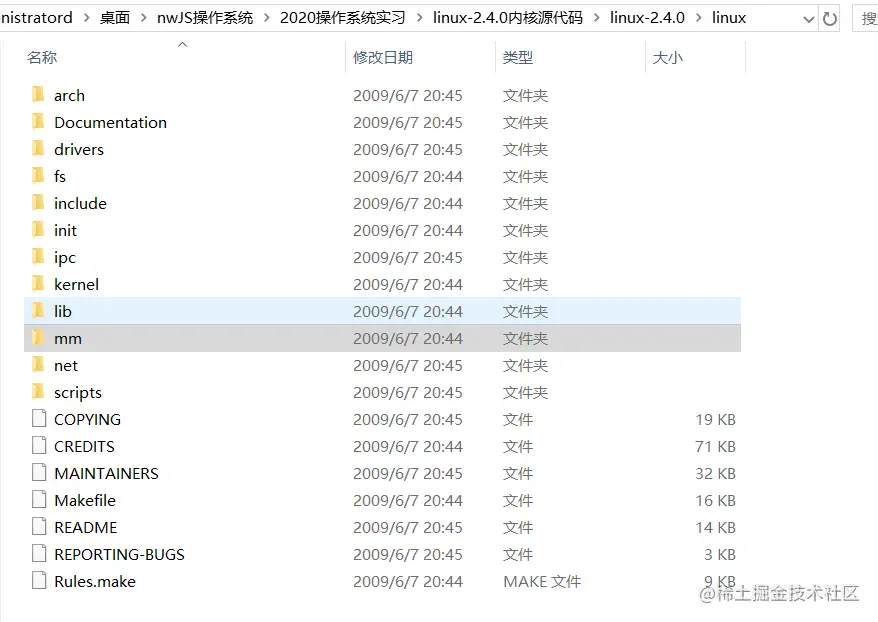Expand chevron before 桌面 in breadcrumb
This screenshot has width=878, height=622.
point(86,18)
